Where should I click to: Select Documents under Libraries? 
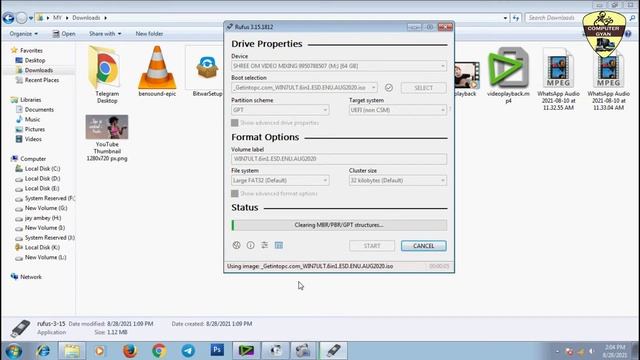click(39, 109)
